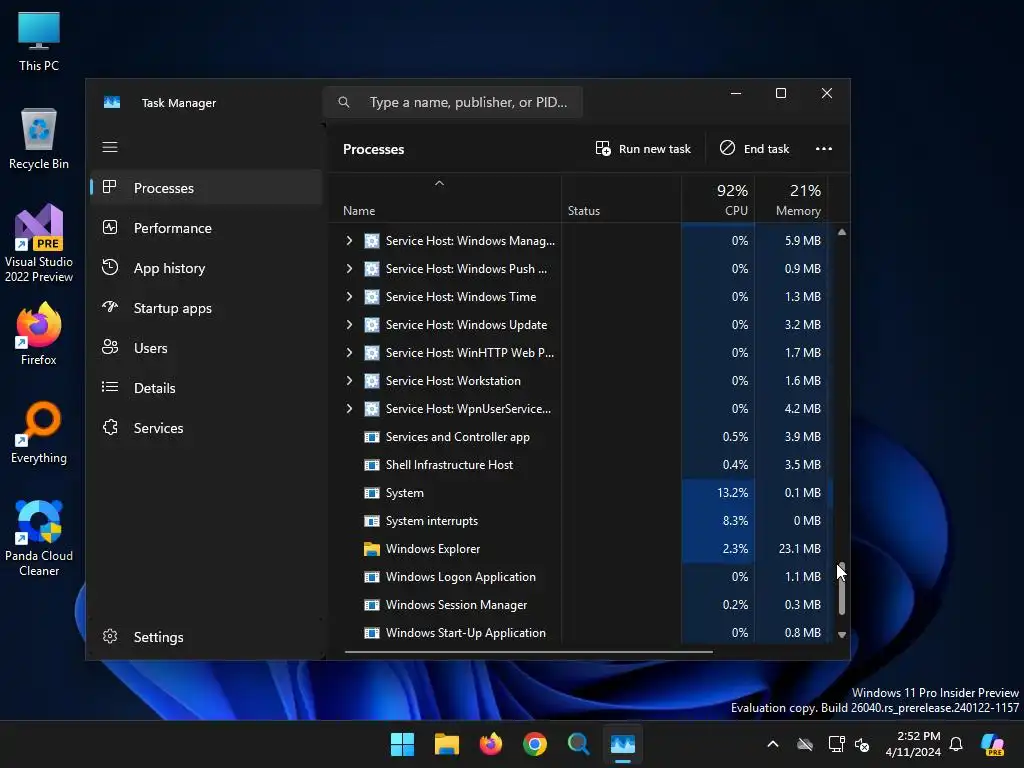This screenshot has height=768, width=1024.
Task: Open Copilot Preview icon in taskbar corner
Action: (x=993, y=744)
